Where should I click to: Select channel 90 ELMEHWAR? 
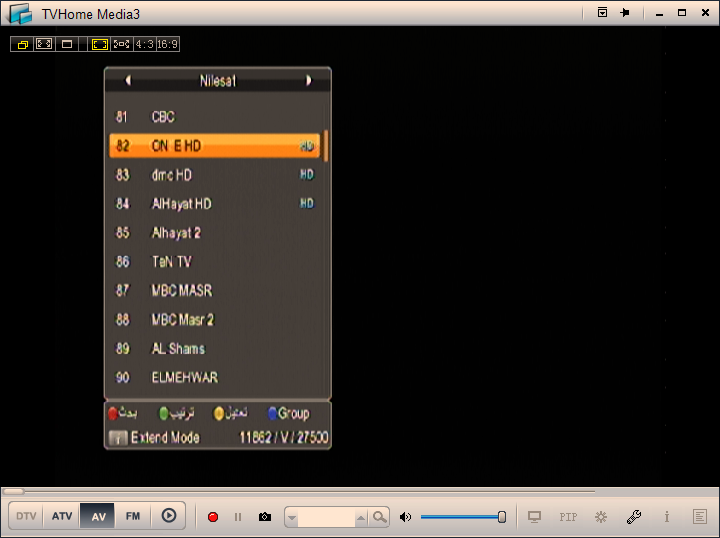(x=214, y=377)
